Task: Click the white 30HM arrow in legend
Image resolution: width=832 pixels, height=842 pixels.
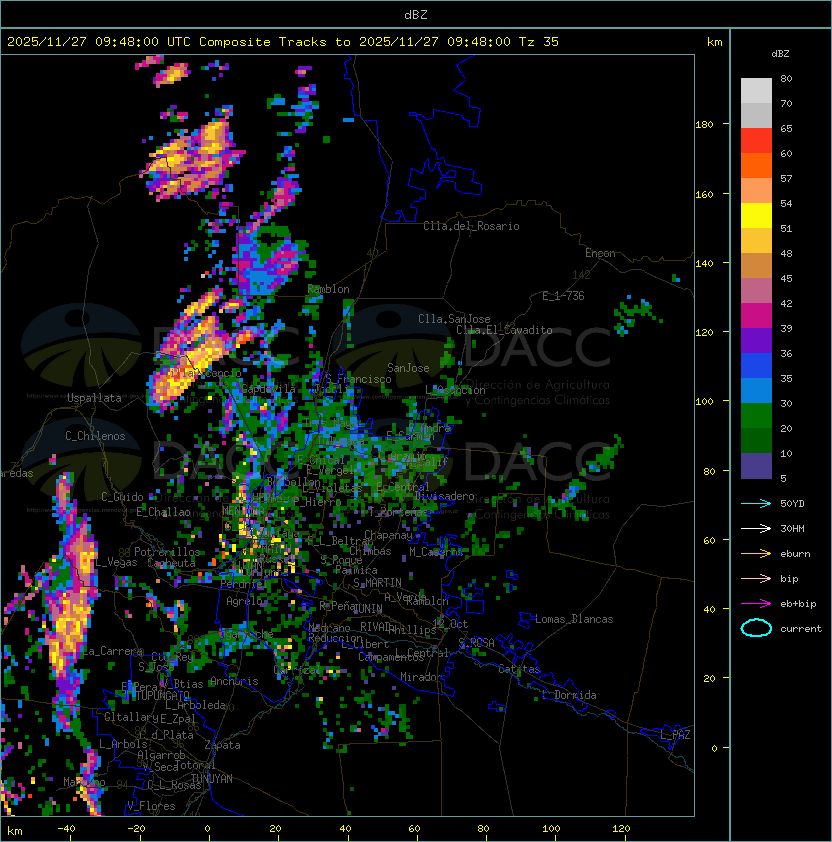Action: [756, 528]
